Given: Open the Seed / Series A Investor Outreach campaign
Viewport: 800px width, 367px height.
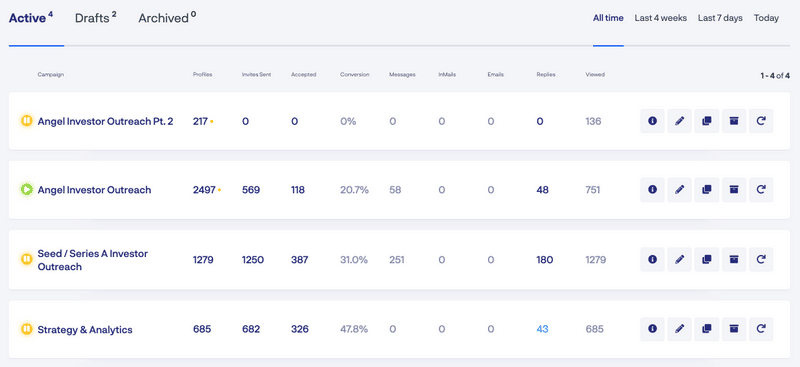Looking at the screenshot, I should (93, 260).
